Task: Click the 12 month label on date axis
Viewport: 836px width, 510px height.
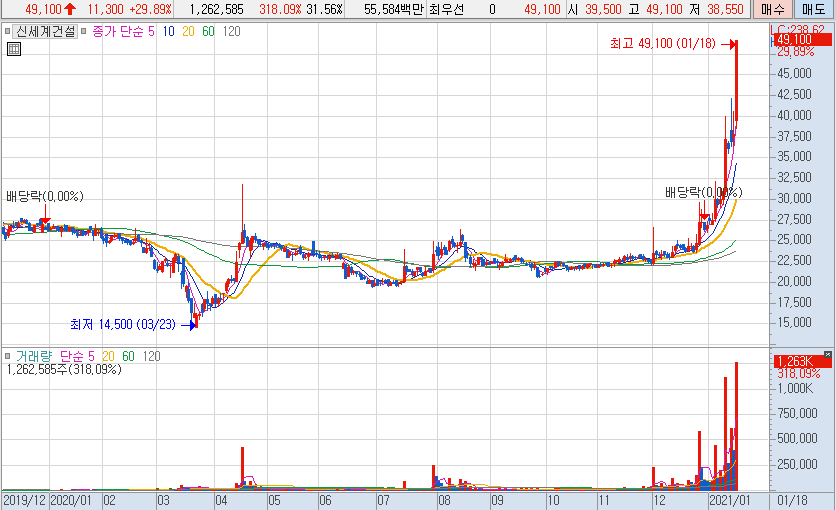Action: [x=659, y=501]
